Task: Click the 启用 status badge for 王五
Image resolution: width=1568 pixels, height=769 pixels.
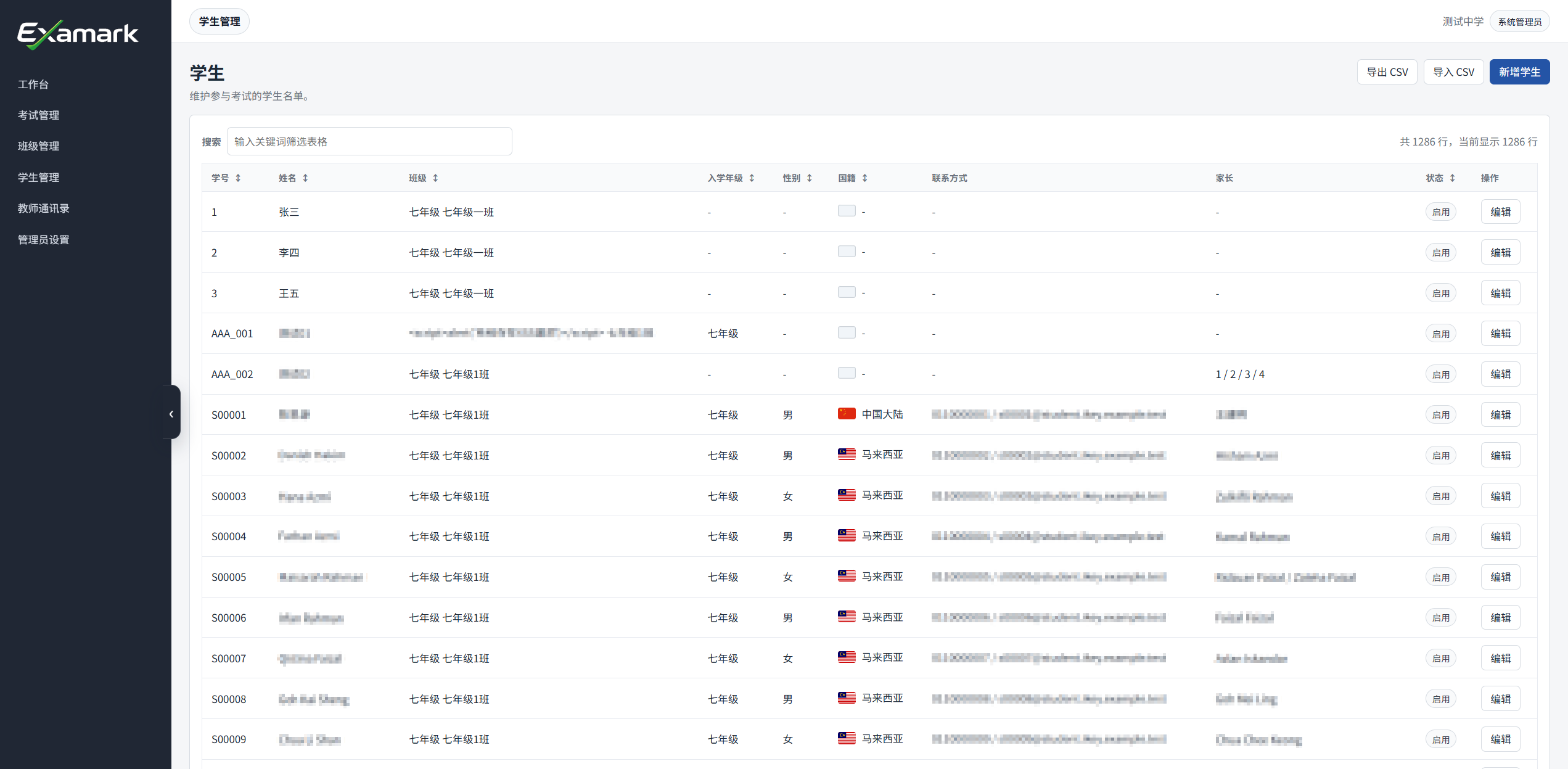Action: 1440,294
